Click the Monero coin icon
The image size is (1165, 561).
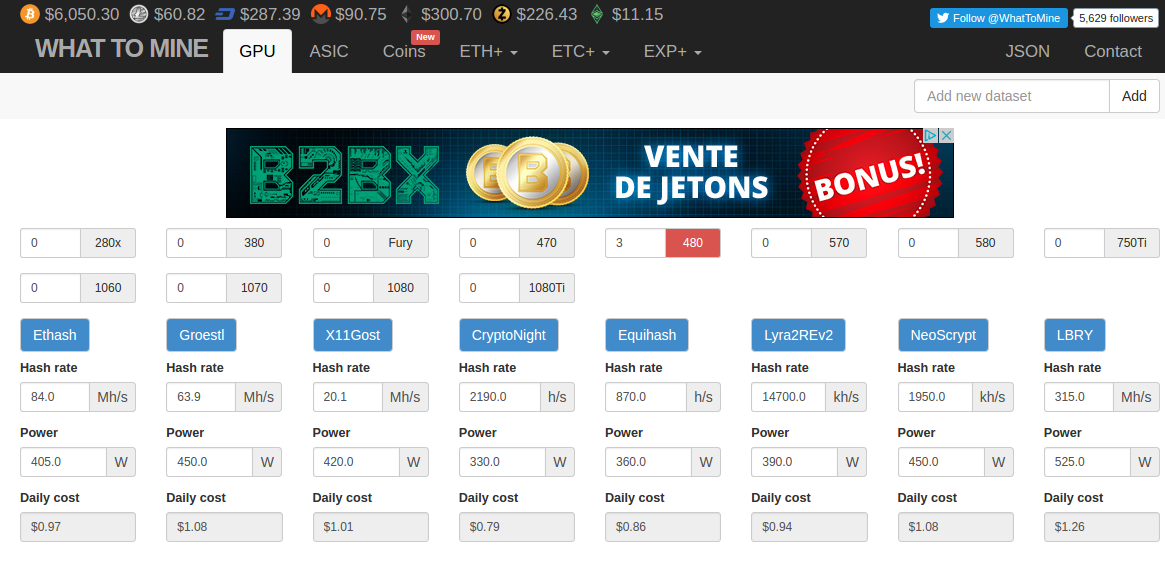click(x=321, y=13)
